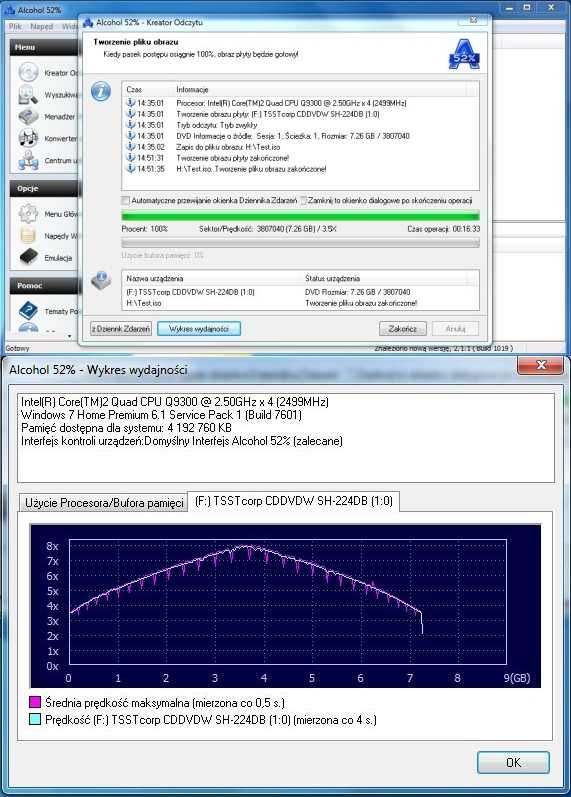This screenshot has width=571, height=797.
Task: Enable Automatyczne przewijanie okienka Dziennika Zdarzeń checkbox
Action: (126, 201)
